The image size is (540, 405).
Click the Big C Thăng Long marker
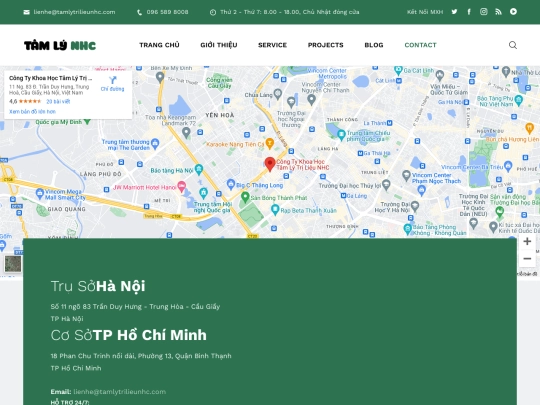[x=231, y=184]
